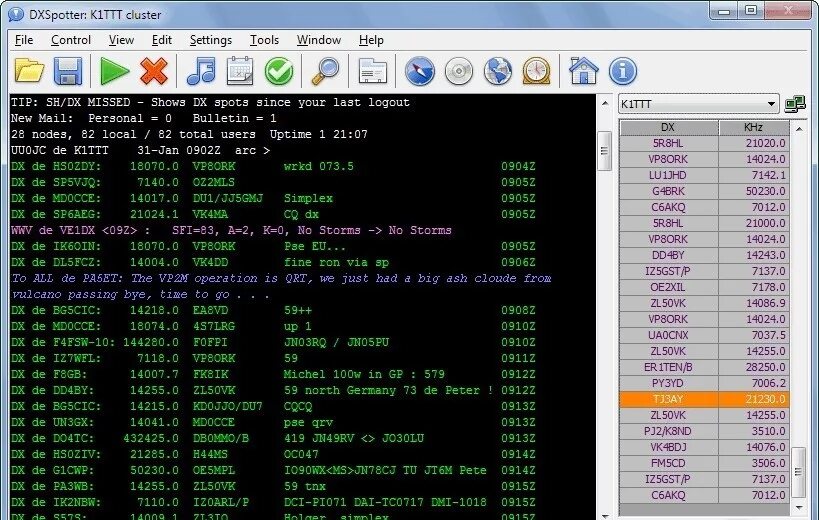
Task: Open the File menu
Action: tap(24, 40)
